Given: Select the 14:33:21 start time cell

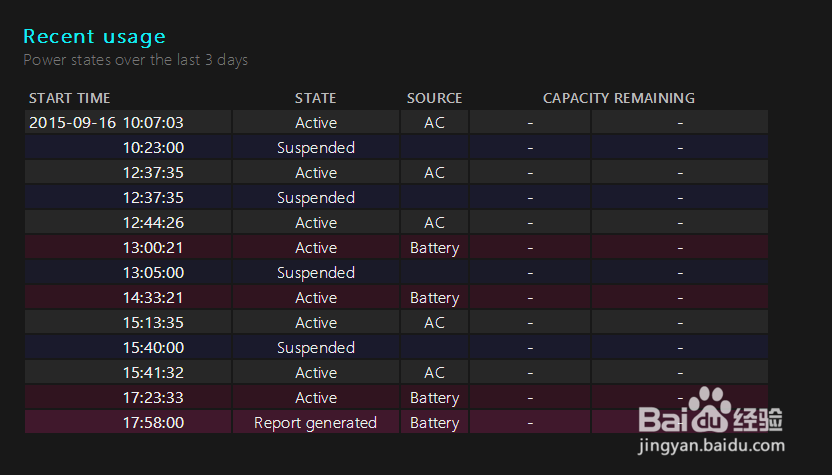Looking at the screenshot, I should (x=153, y=298).
